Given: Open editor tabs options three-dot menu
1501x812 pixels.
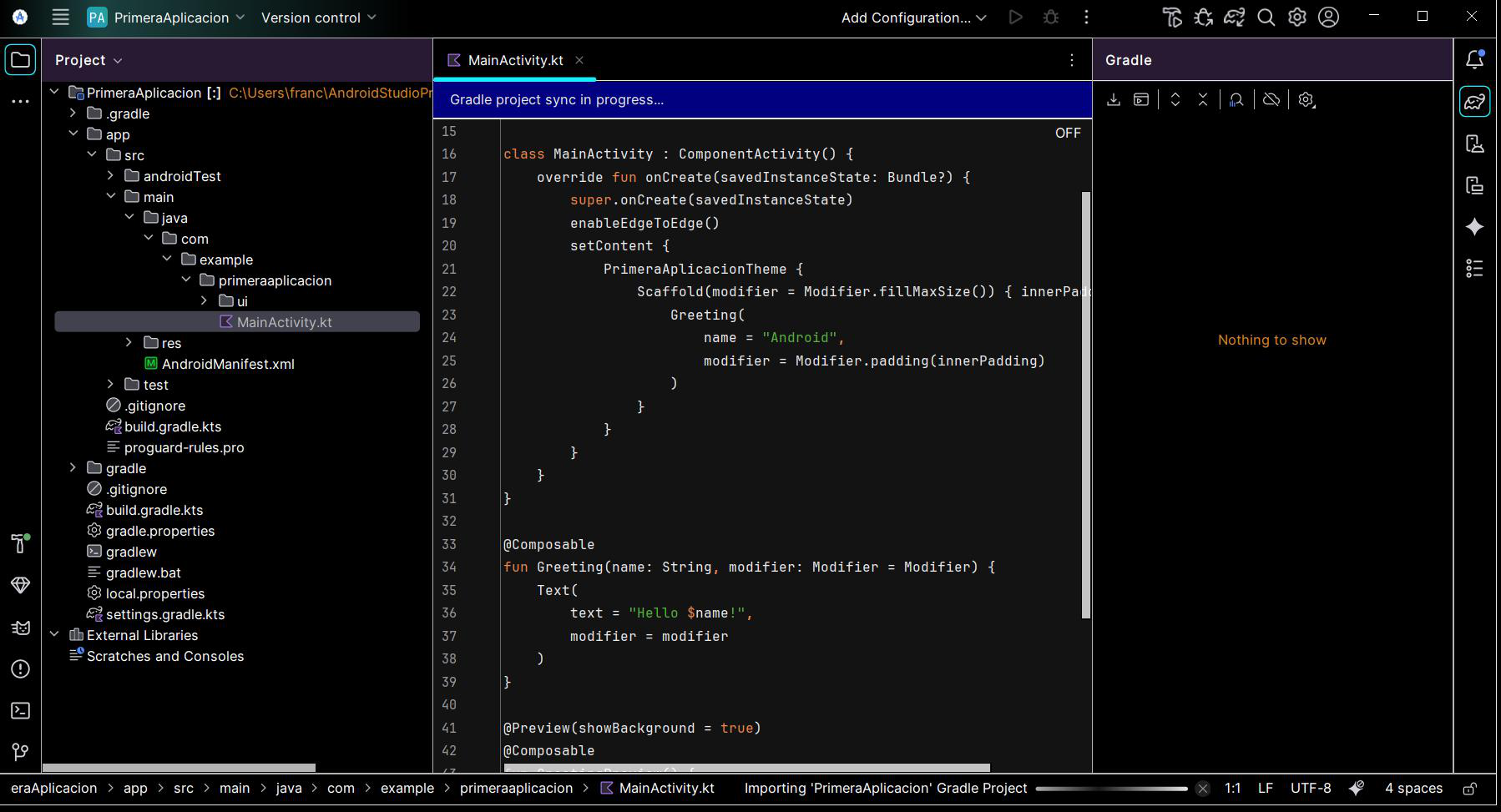Looking at the screenshot, I should click(x=1072, y=60).
